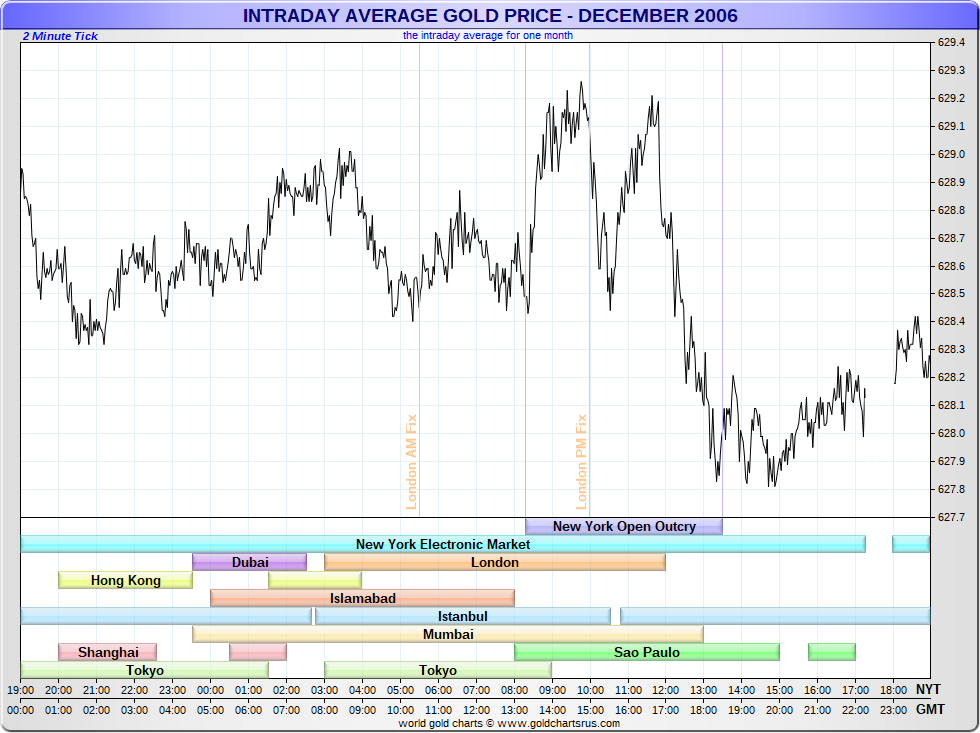Viewport: 980px width, 733px height.
Task: Click the purple Dubai session bar
Action: [249, 562]
